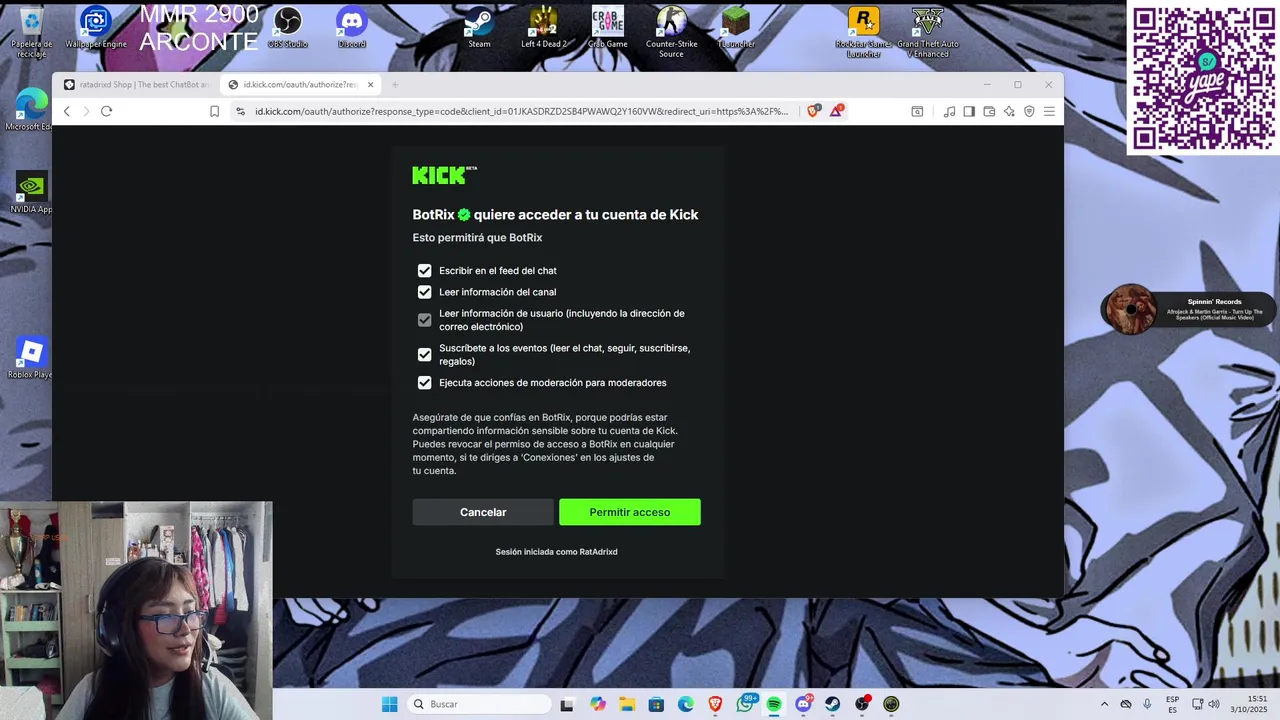Viewport: 1280px width, 720px height.
Task: Open Papelera de reciclaje desktop icon
Action: pos(32,33)
